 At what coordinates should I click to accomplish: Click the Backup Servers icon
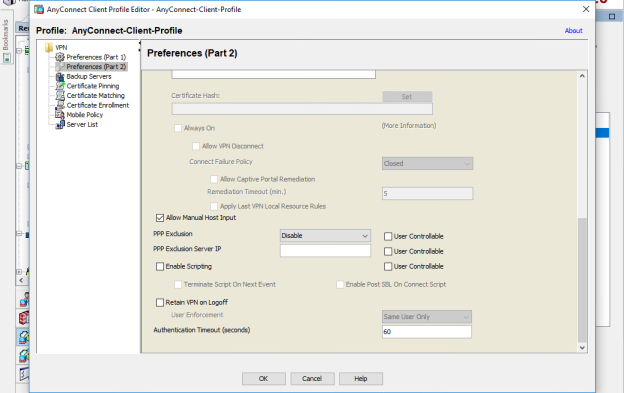coord(60,76)
